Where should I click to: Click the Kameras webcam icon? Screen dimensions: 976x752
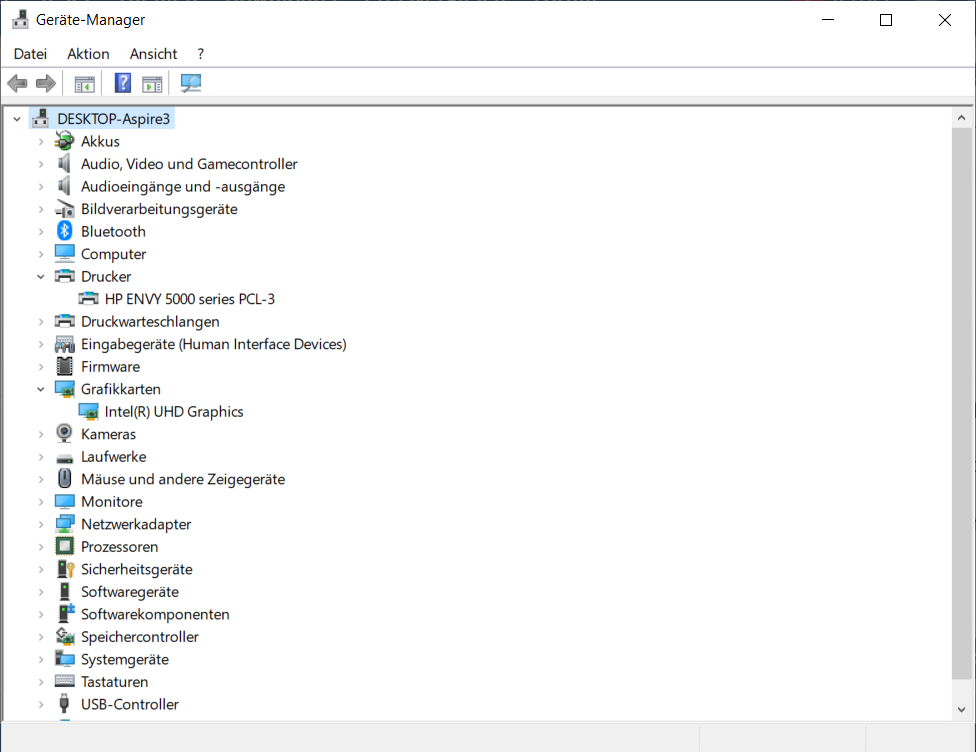point(64,433)
